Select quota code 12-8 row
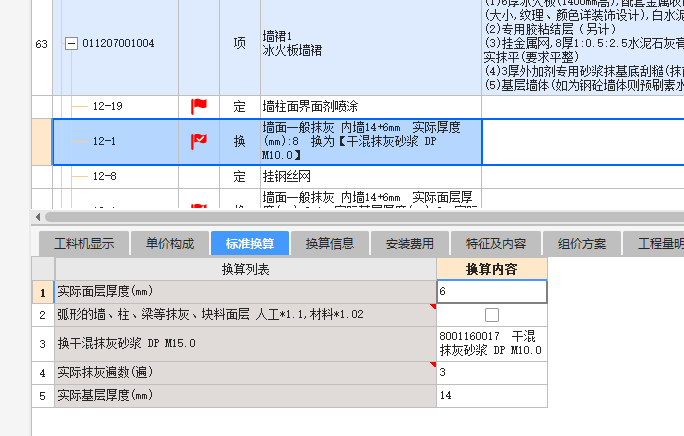 tap(104, 176)
